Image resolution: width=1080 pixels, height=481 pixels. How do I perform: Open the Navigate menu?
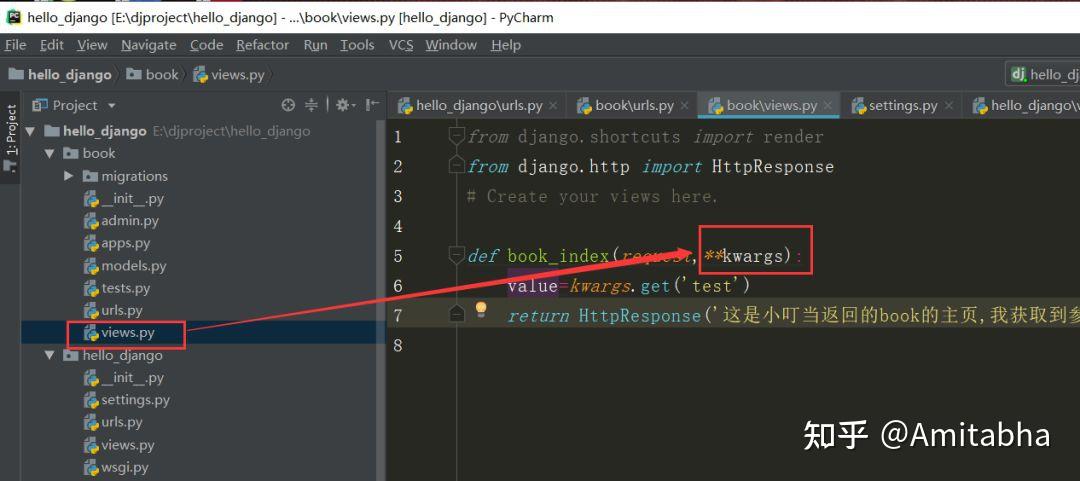149,45
